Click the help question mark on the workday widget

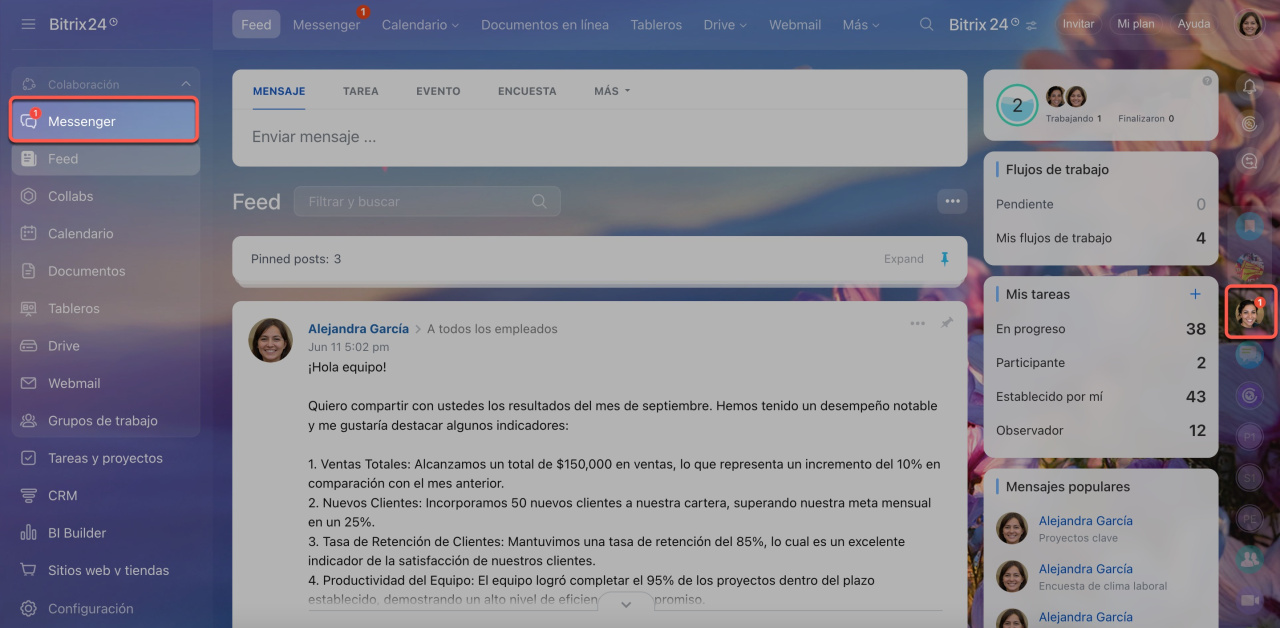click(1207, 81)
